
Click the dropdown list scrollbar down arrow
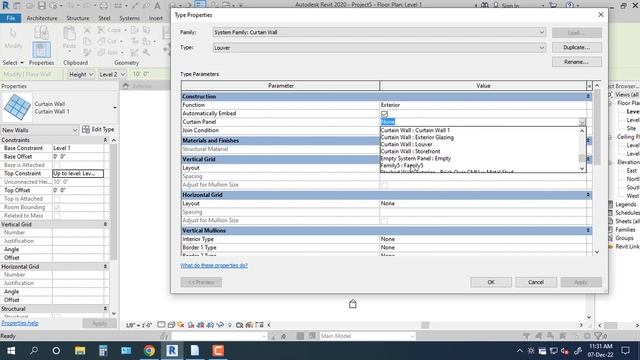click(x=582, y=168)
